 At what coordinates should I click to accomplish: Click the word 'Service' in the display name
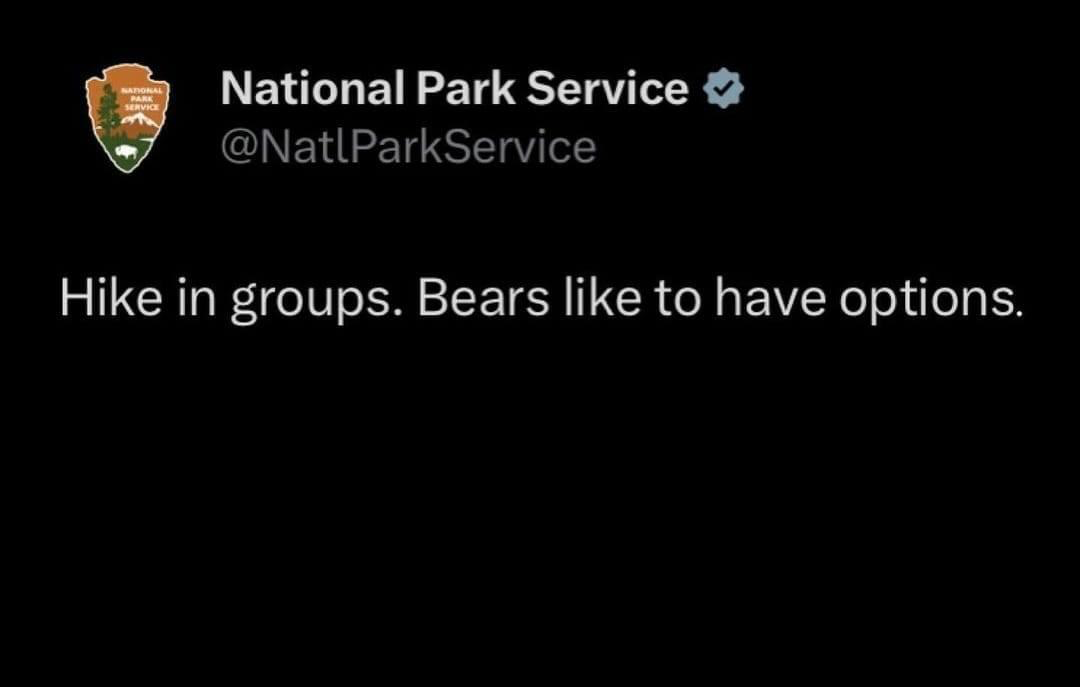pos(608,88)
